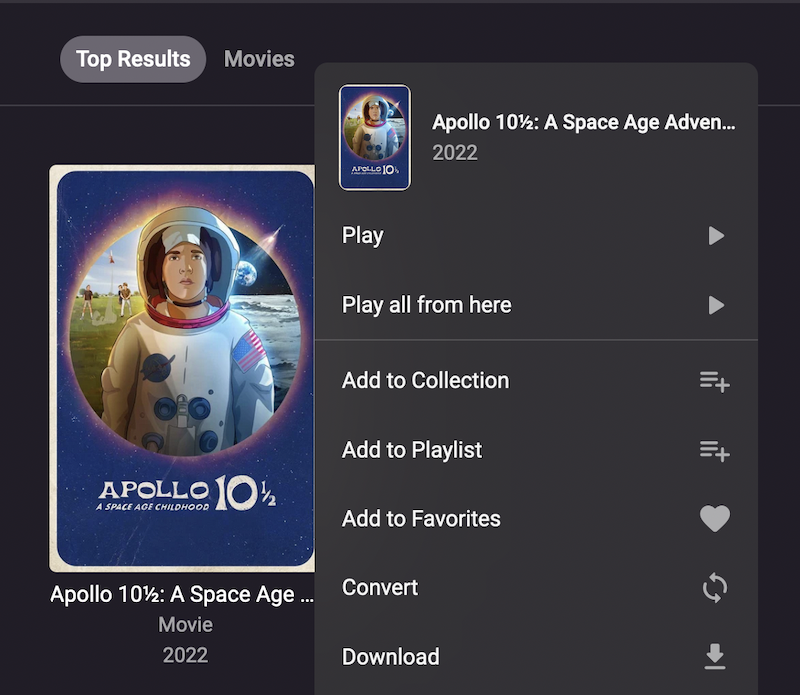Image resolution: width=800 pixels, height=695 pixels.
Task: Select the Top Results tab
Action: (133, 59)
